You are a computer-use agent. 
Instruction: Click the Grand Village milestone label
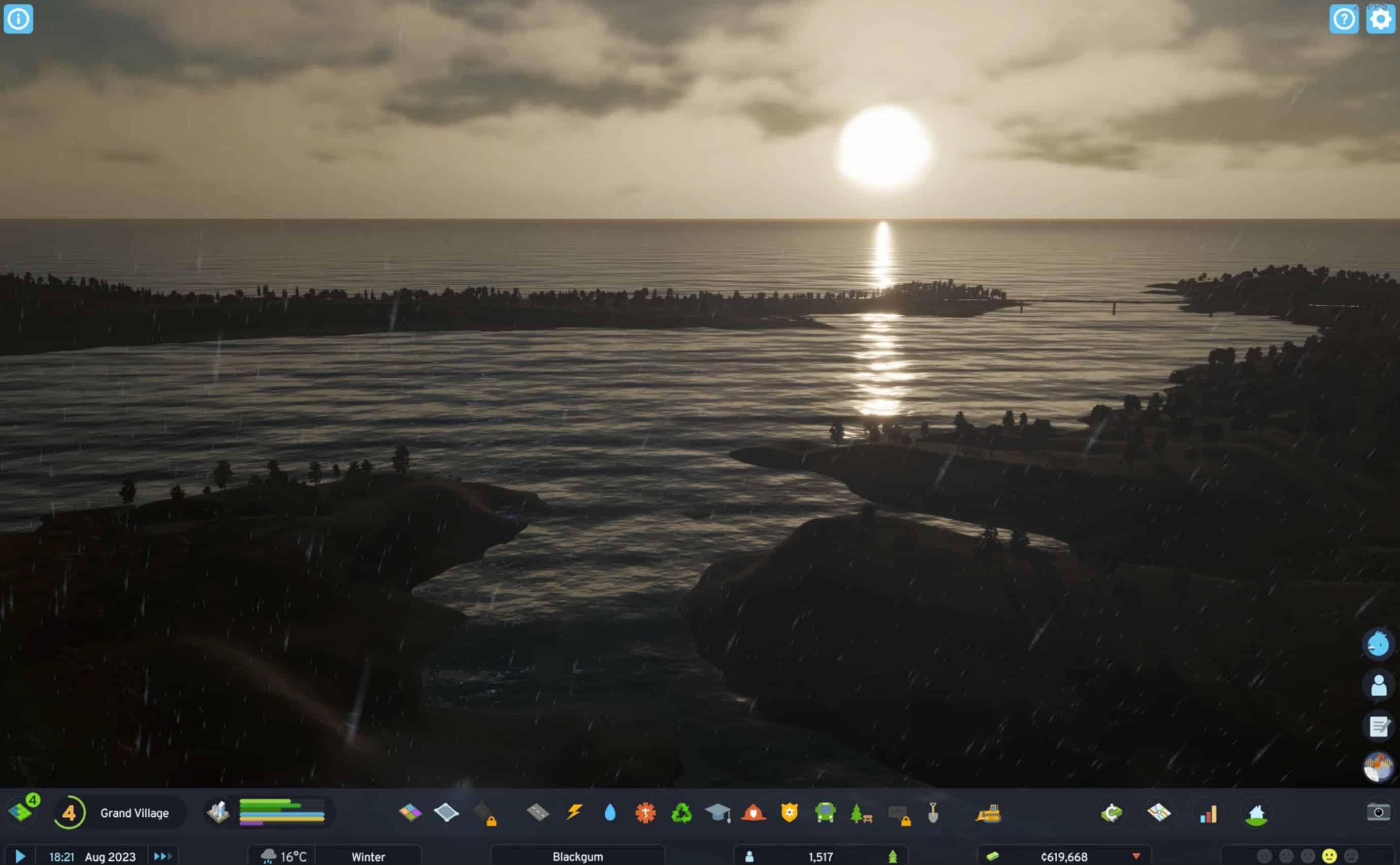[135, 813]
